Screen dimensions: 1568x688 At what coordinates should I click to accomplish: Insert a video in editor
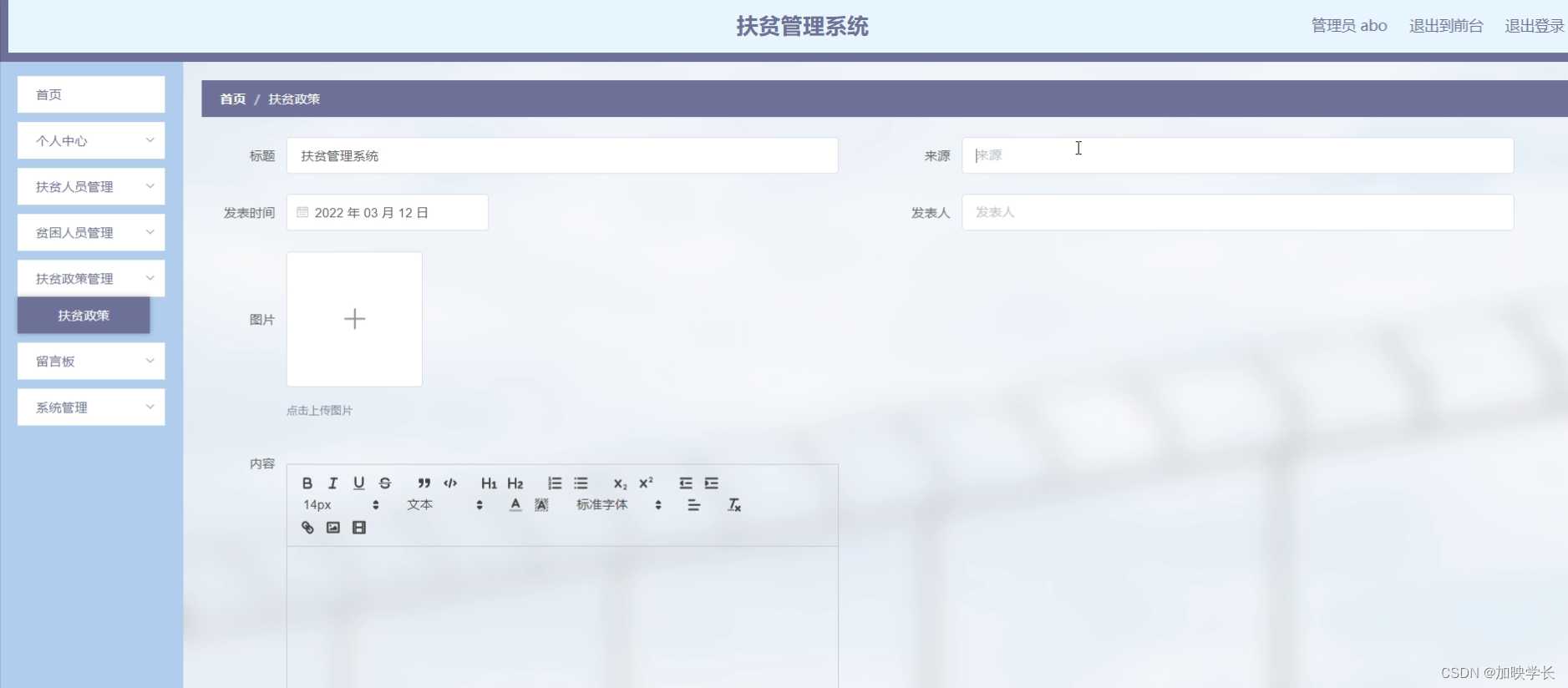(358, 528)
